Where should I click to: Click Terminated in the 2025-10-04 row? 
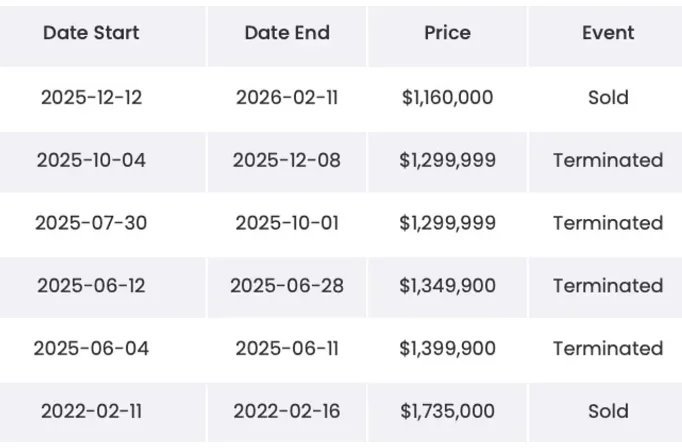click(x=608, y=160)
